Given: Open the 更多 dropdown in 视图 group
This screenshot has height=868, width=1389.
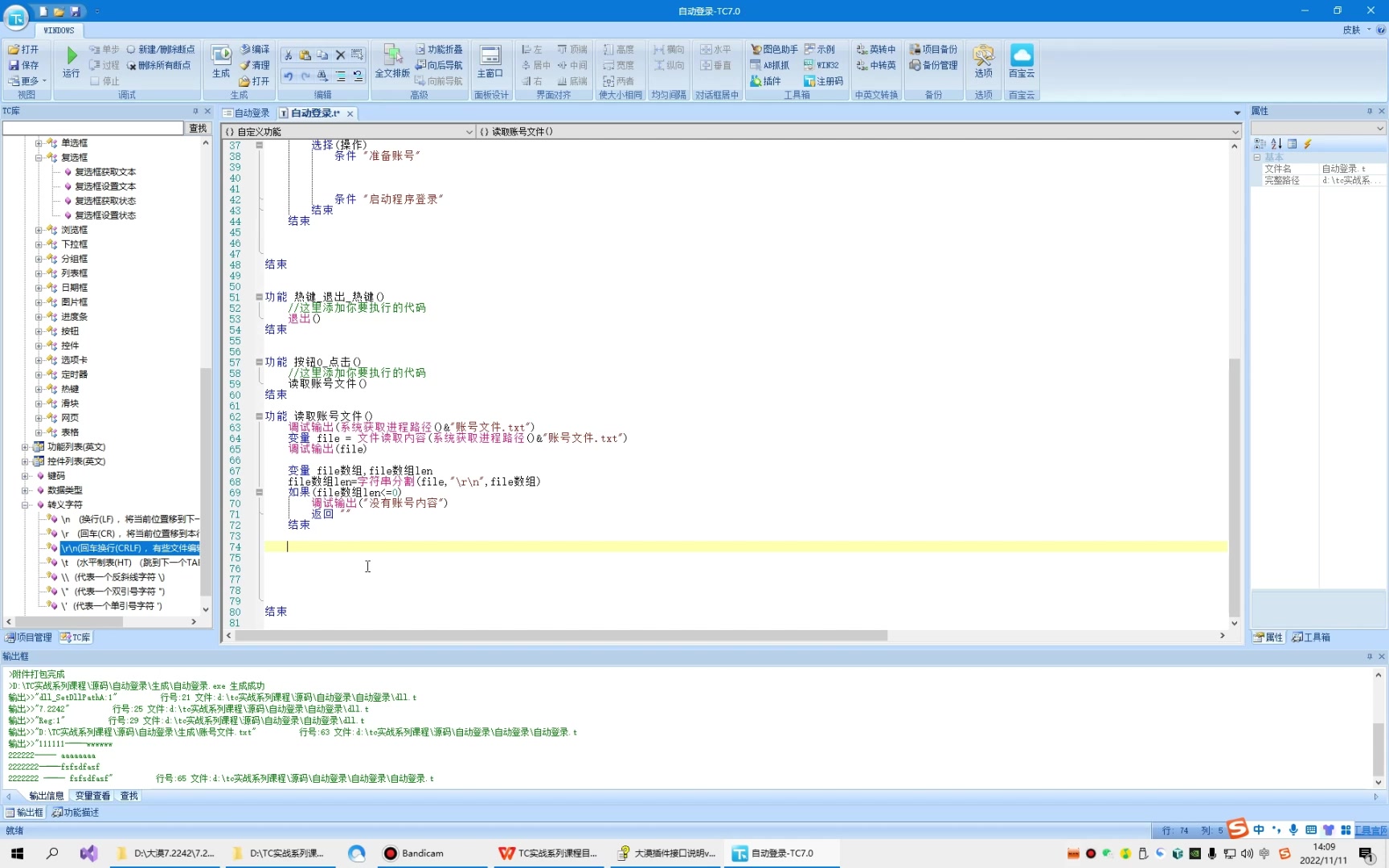Looking at the screenshot, I should point(27,81).
